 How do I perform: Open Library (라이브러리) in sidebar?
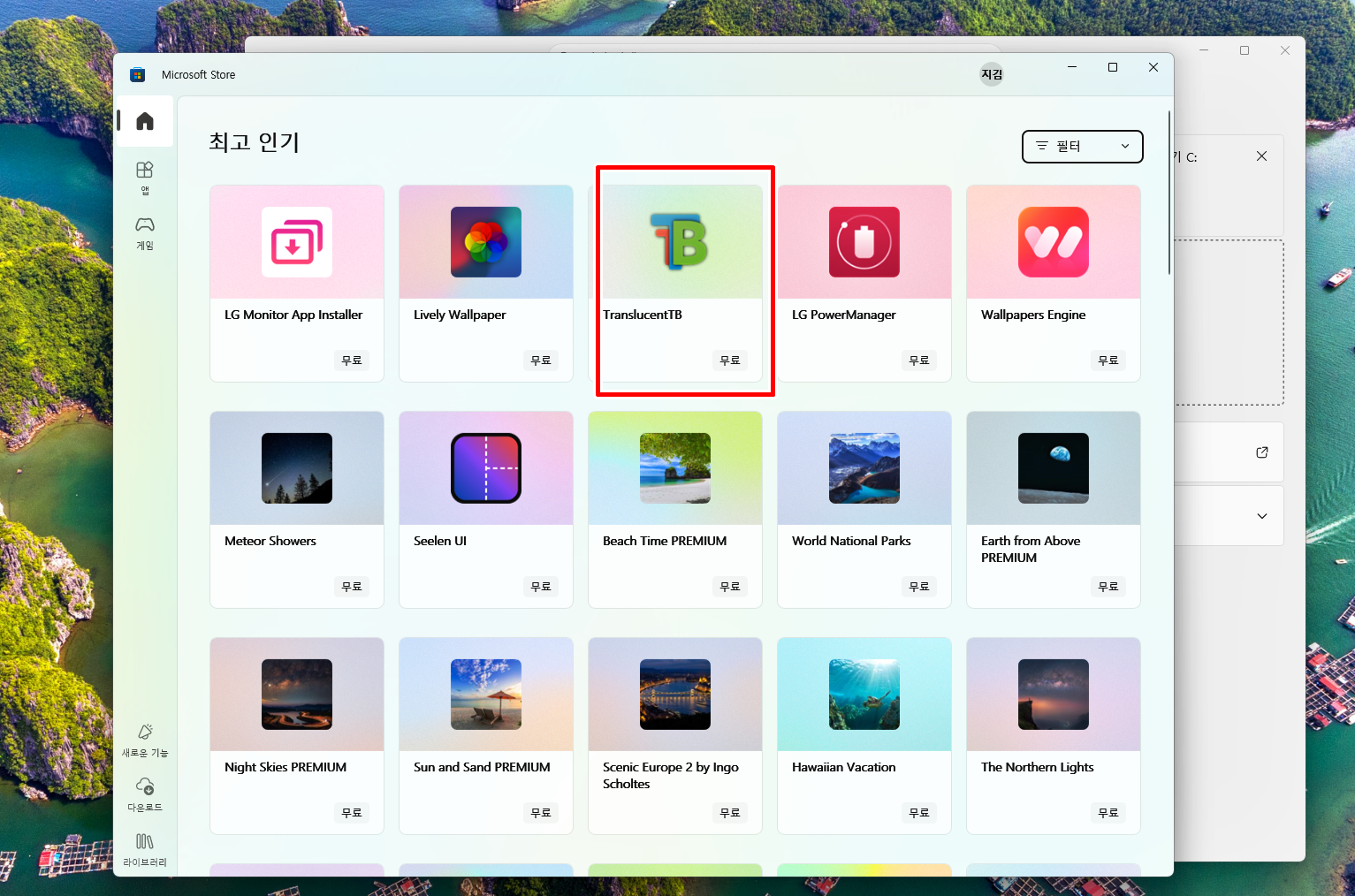[145, 849]
